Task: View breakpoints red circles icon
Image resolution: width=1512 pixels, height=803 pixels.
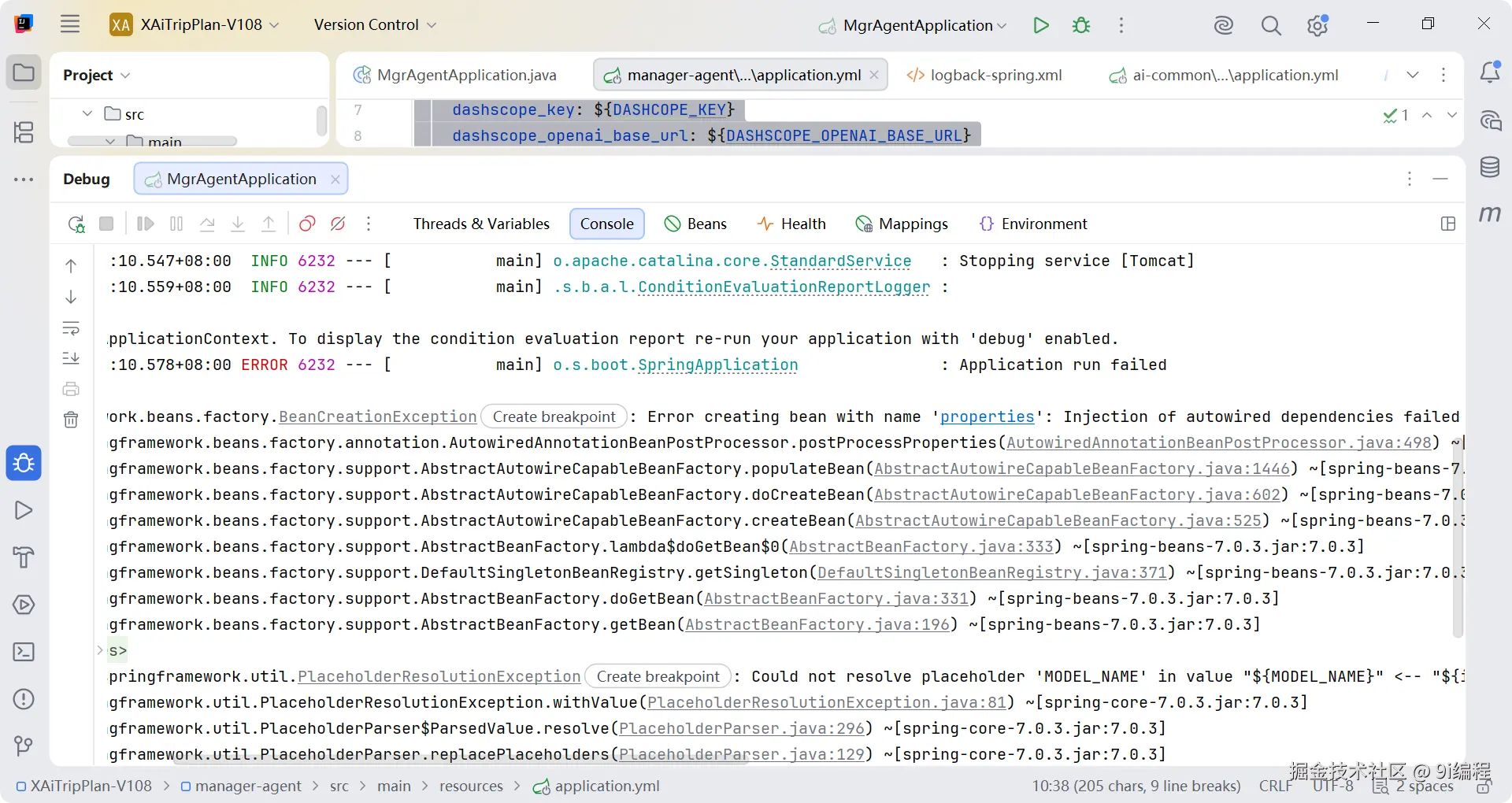Action: tap(307, 224)
